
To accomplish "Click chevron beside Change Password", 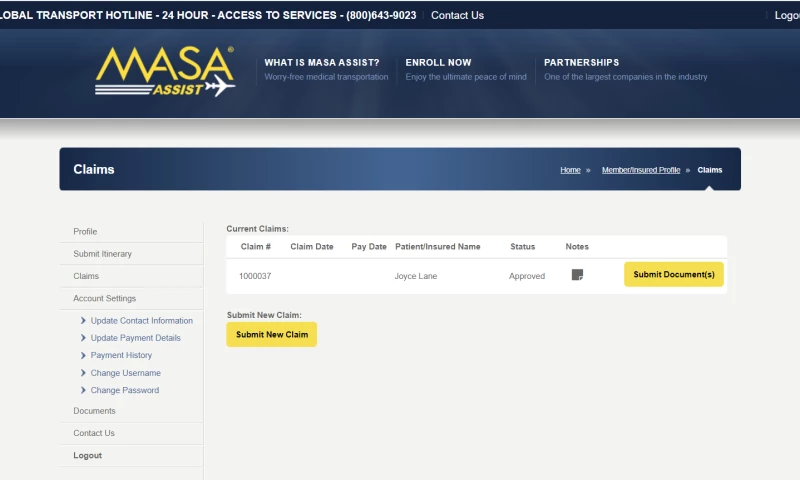I will click(x=83, y=390).
